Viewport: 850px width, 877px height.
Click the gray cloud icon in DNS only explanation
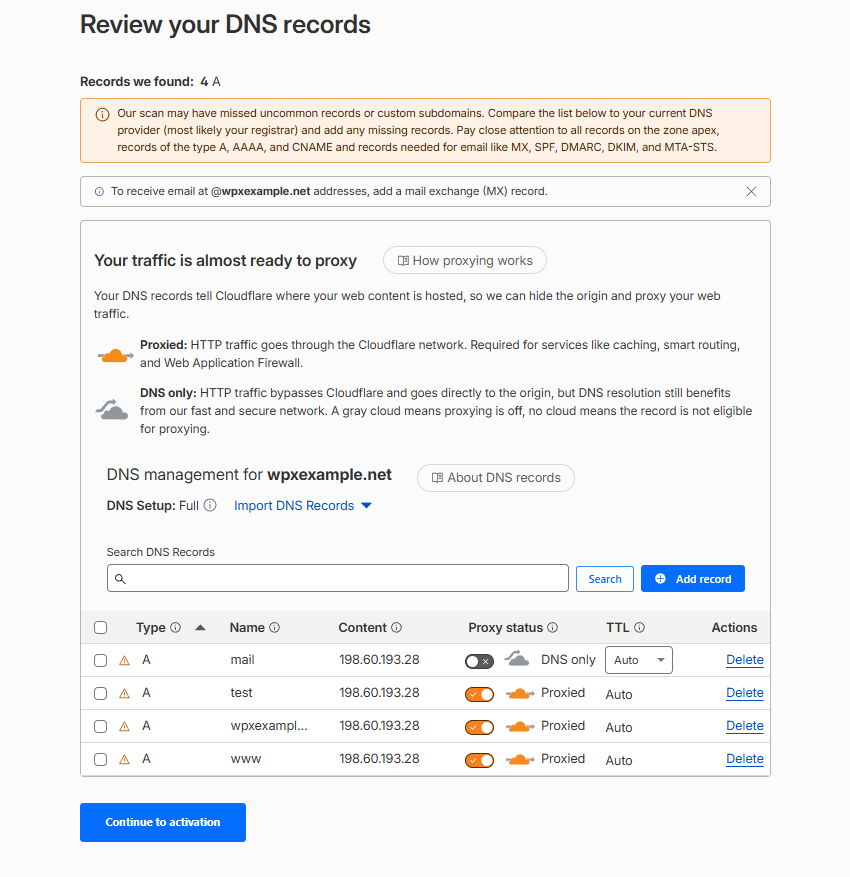(112, 409)
